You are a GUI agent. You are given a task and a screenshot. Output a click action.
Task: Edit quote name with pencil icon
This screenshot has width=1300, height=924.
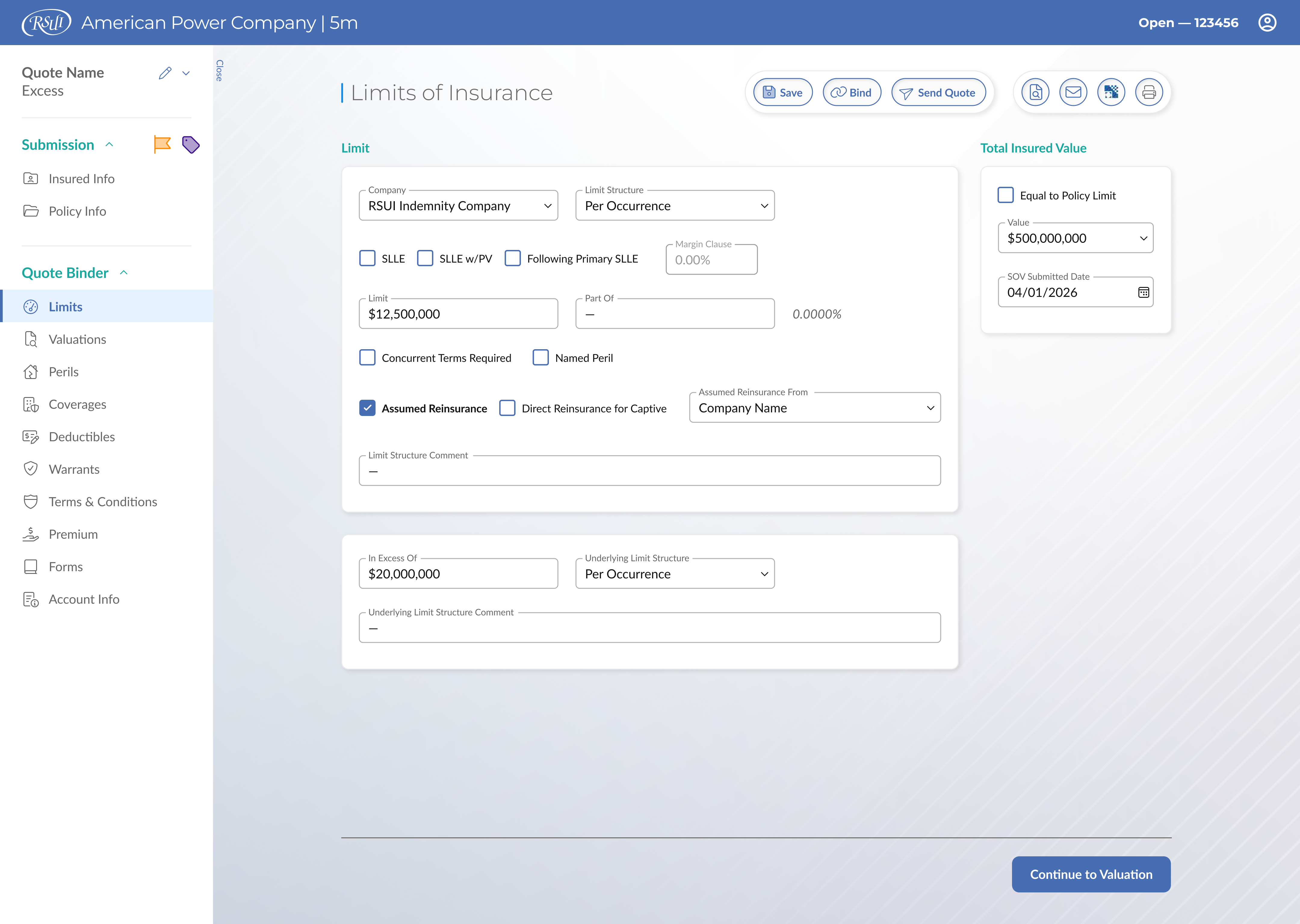pos(165,73)
